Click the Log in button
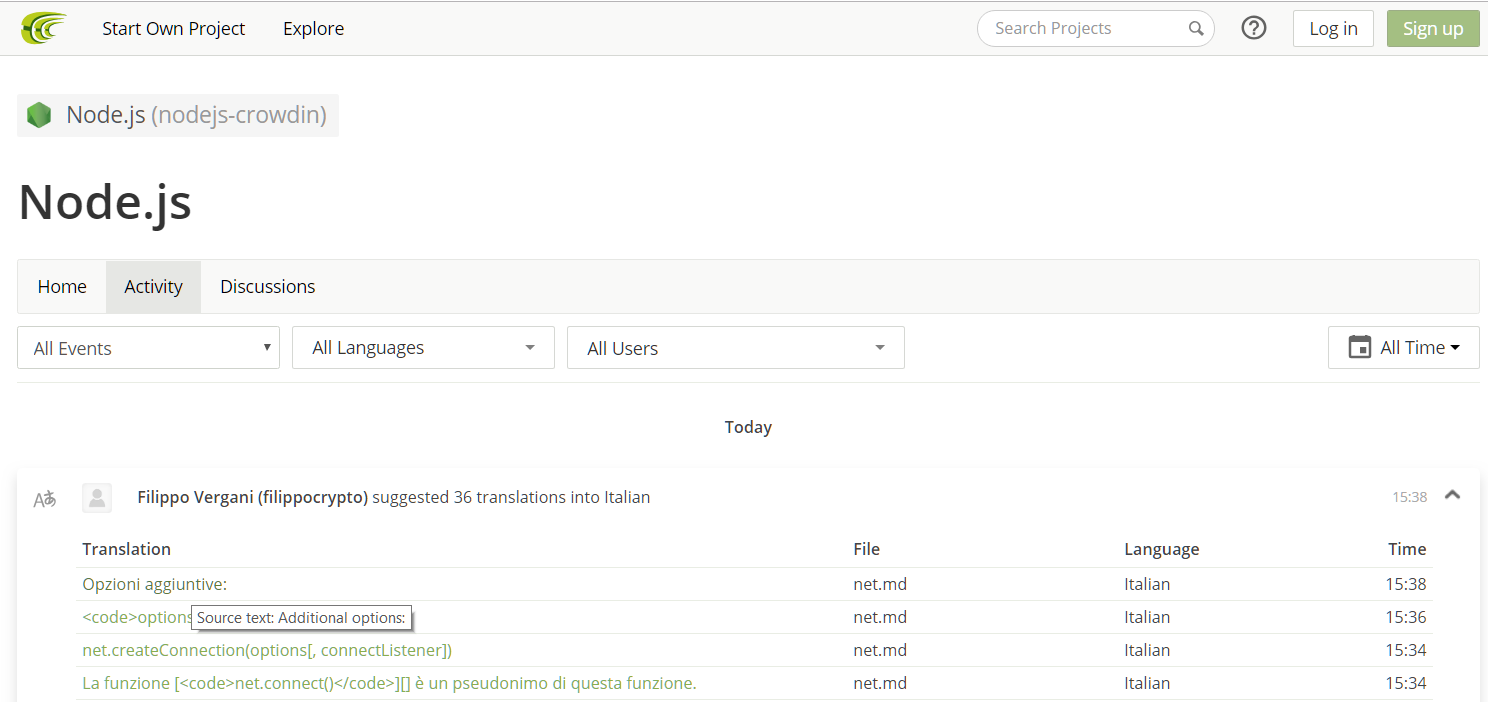Viewport: 1488px width, 702px height. (1333, 29)
